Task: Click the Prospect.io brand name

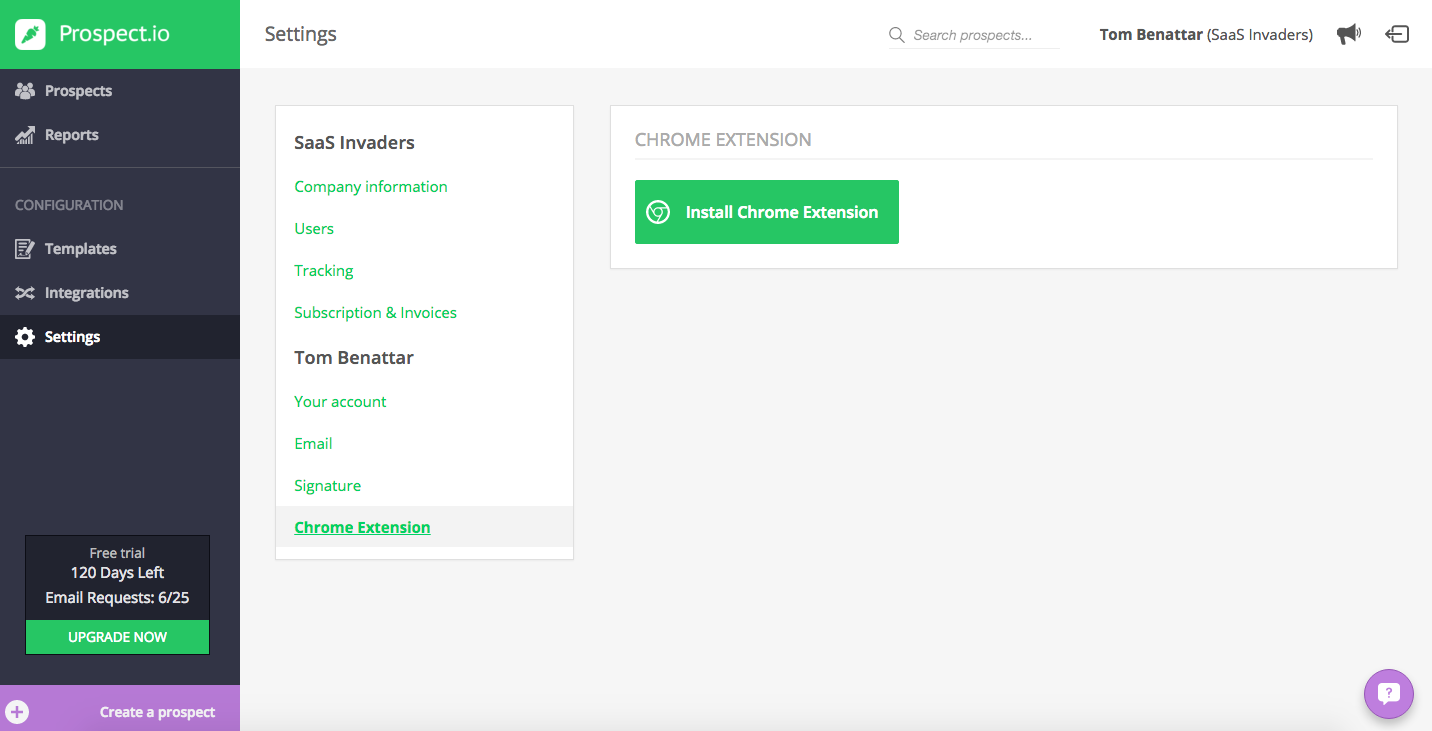Action: (x=114, y=34)
